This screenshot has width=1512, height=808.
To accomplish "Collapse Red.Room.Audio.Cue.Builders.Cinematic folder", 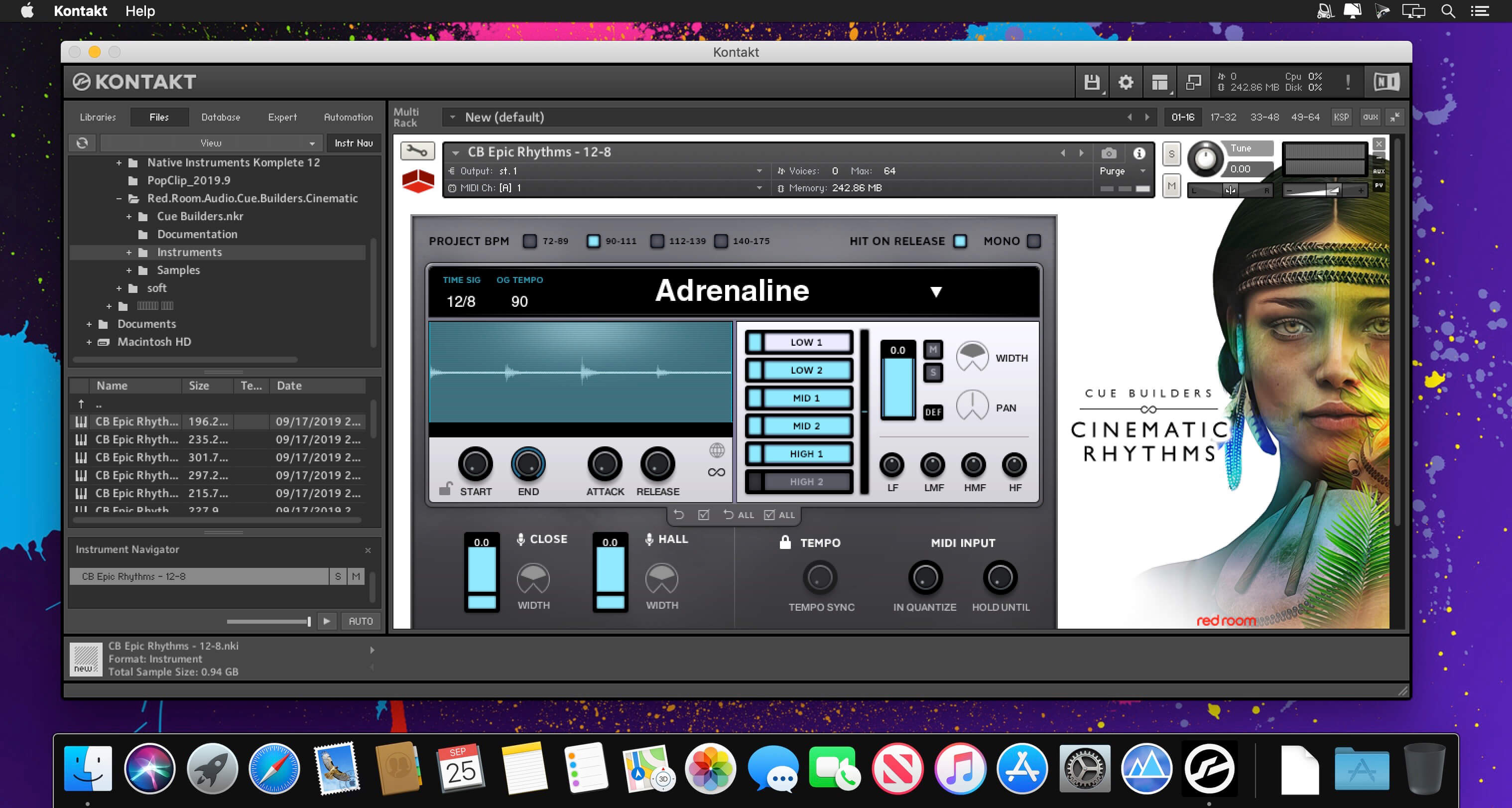I will [x=119, y=198].
